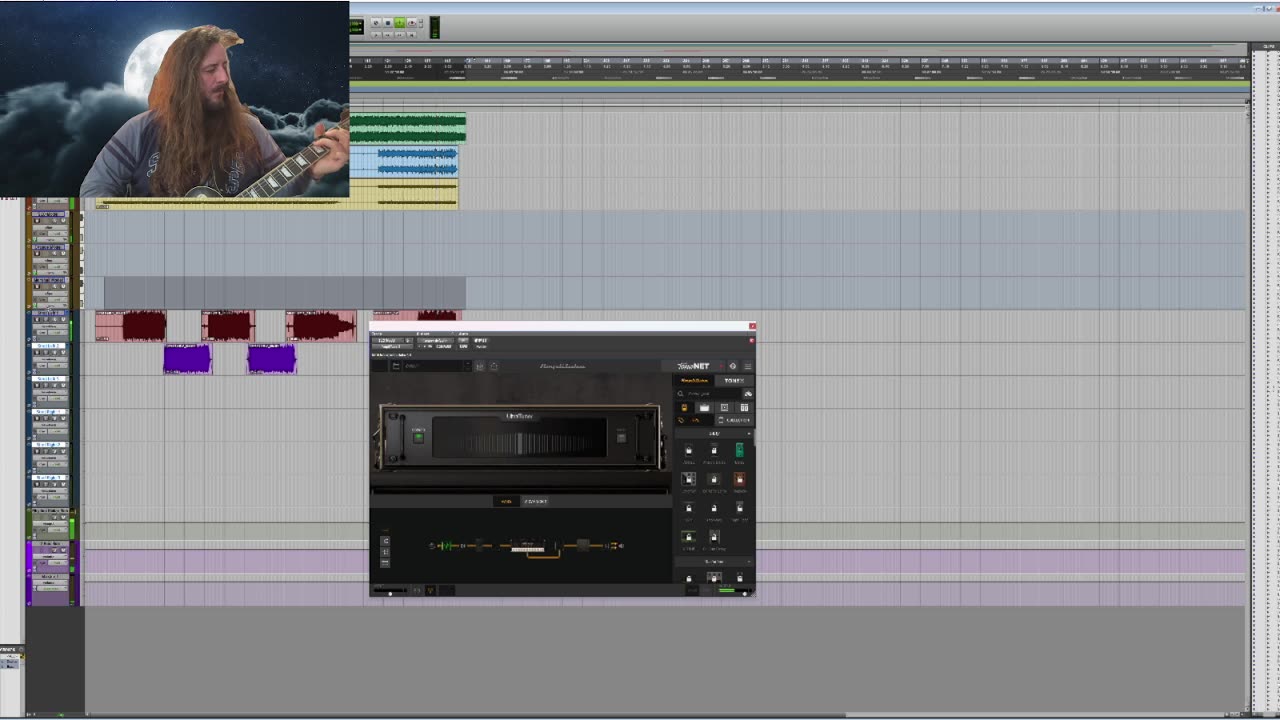This screenshot has height=720, width=1280.
Task: Select the first dark red audio clip
Action: 131,326
